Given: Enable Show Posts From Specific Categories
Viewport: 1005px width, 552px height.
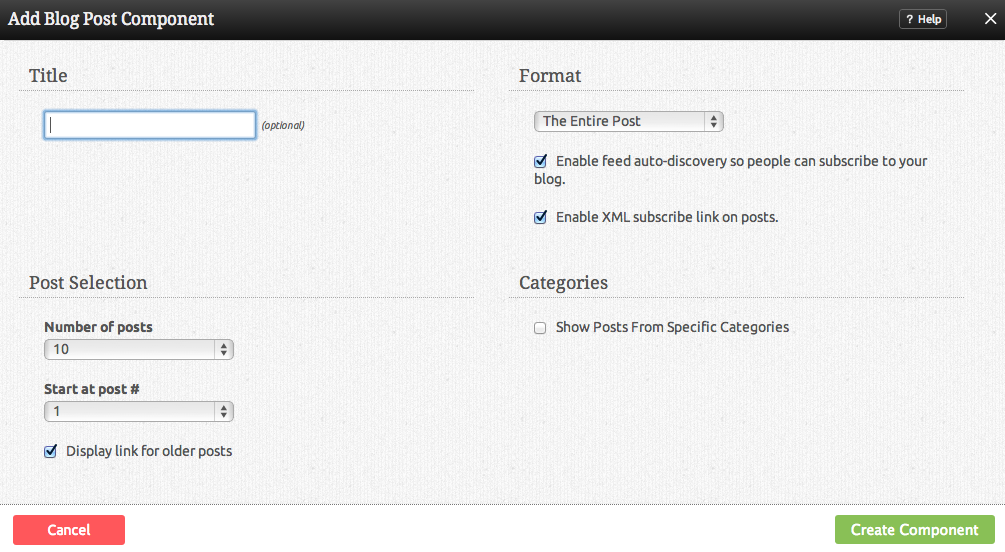Looking at the screenshot, I should (540, 327).
